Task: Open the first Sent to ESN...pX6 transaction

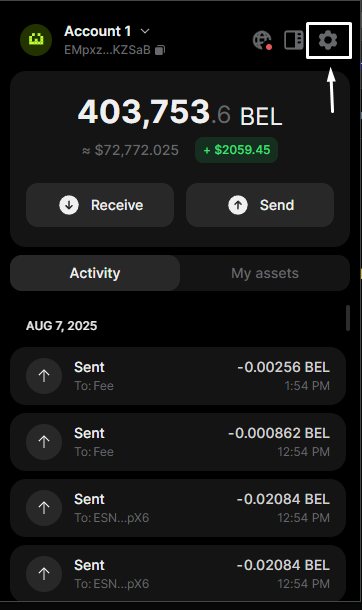Action: click(178, 508)
